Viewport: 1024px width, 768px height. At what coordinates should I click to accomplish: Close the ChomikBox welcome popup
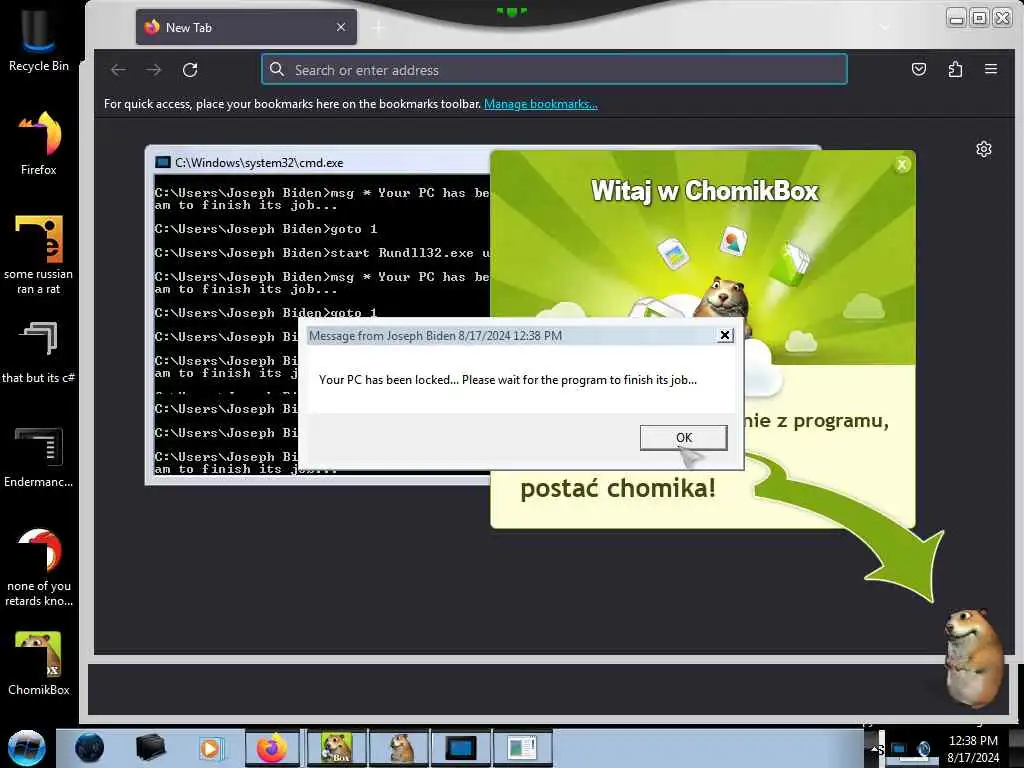click(902, 165)
